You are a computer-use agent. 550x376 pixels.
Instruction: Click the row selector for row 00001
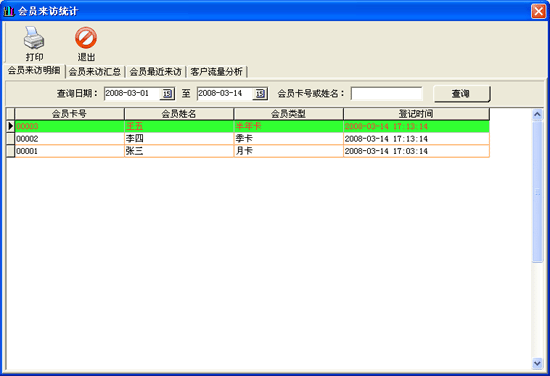(11, 151)
